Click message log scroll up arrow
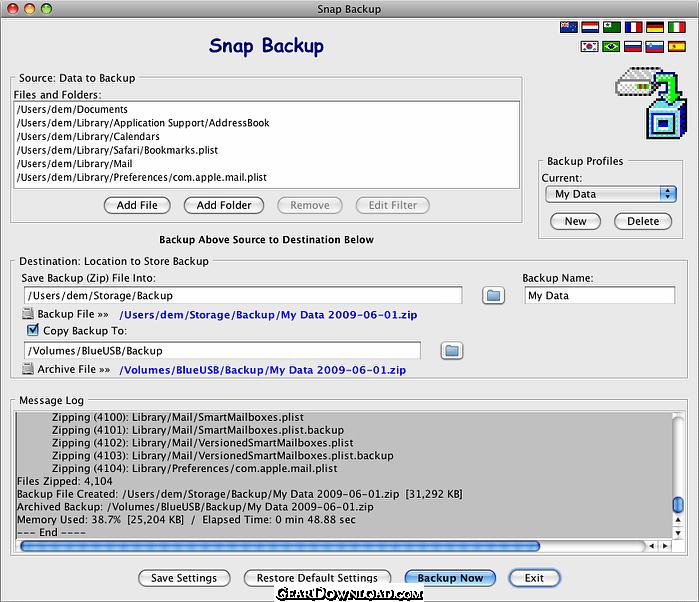This screenshot has height=602, width=699. pos(678,520)
